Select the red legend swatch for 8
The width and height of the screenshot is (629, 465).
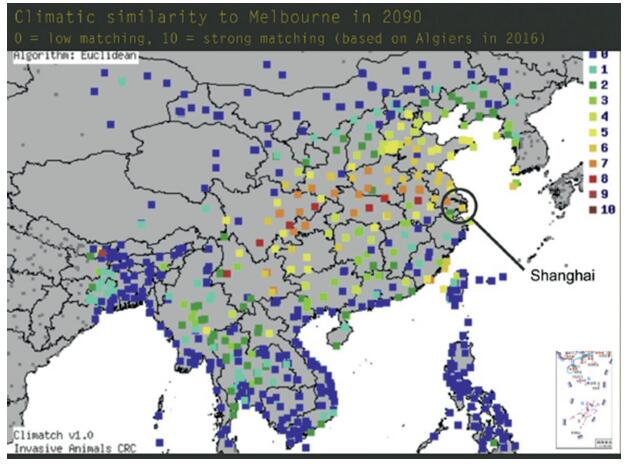click(591, 178)
